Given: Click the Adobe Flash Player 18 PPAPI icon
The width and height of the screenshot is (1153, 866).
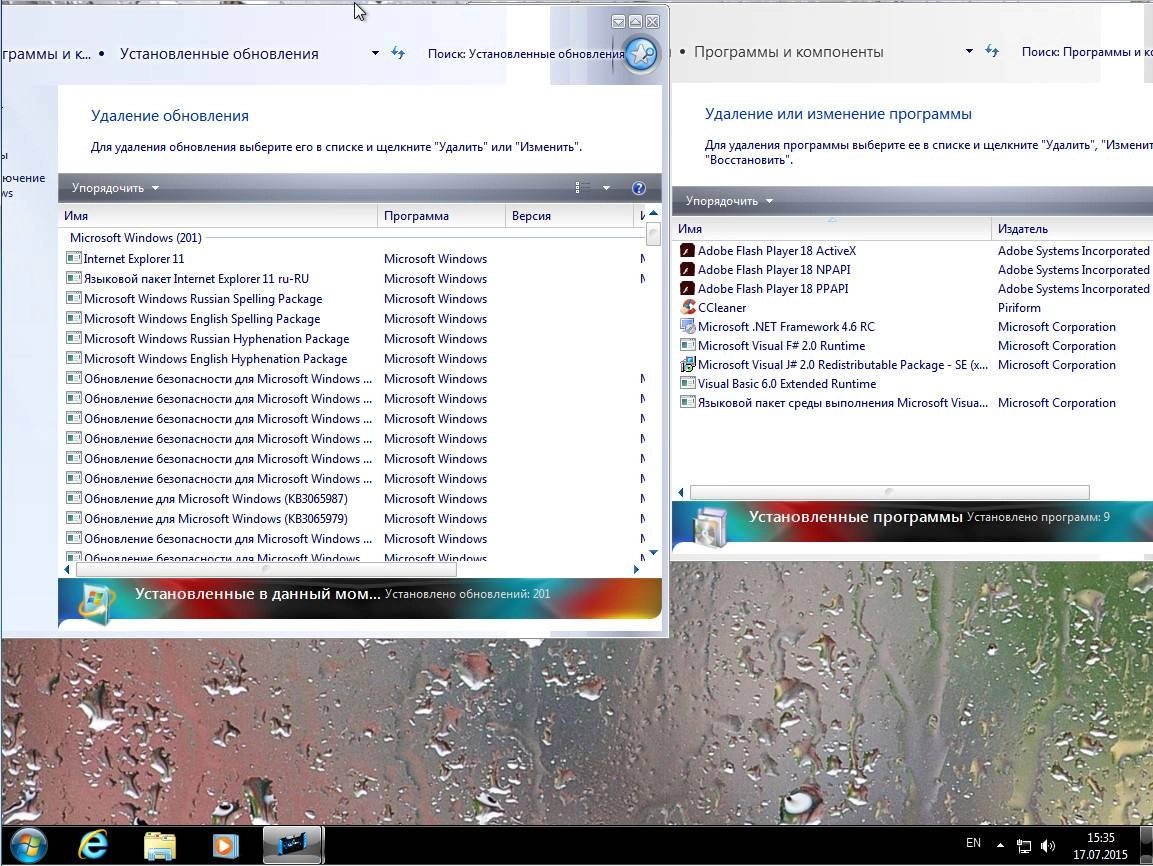Looking at the screenshot, I should (x=688, y=289).
